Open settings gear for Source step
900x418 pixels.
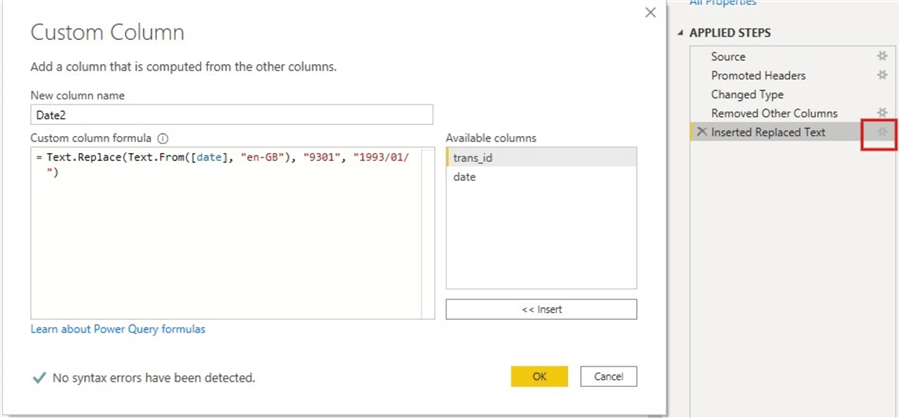(882, 56)
